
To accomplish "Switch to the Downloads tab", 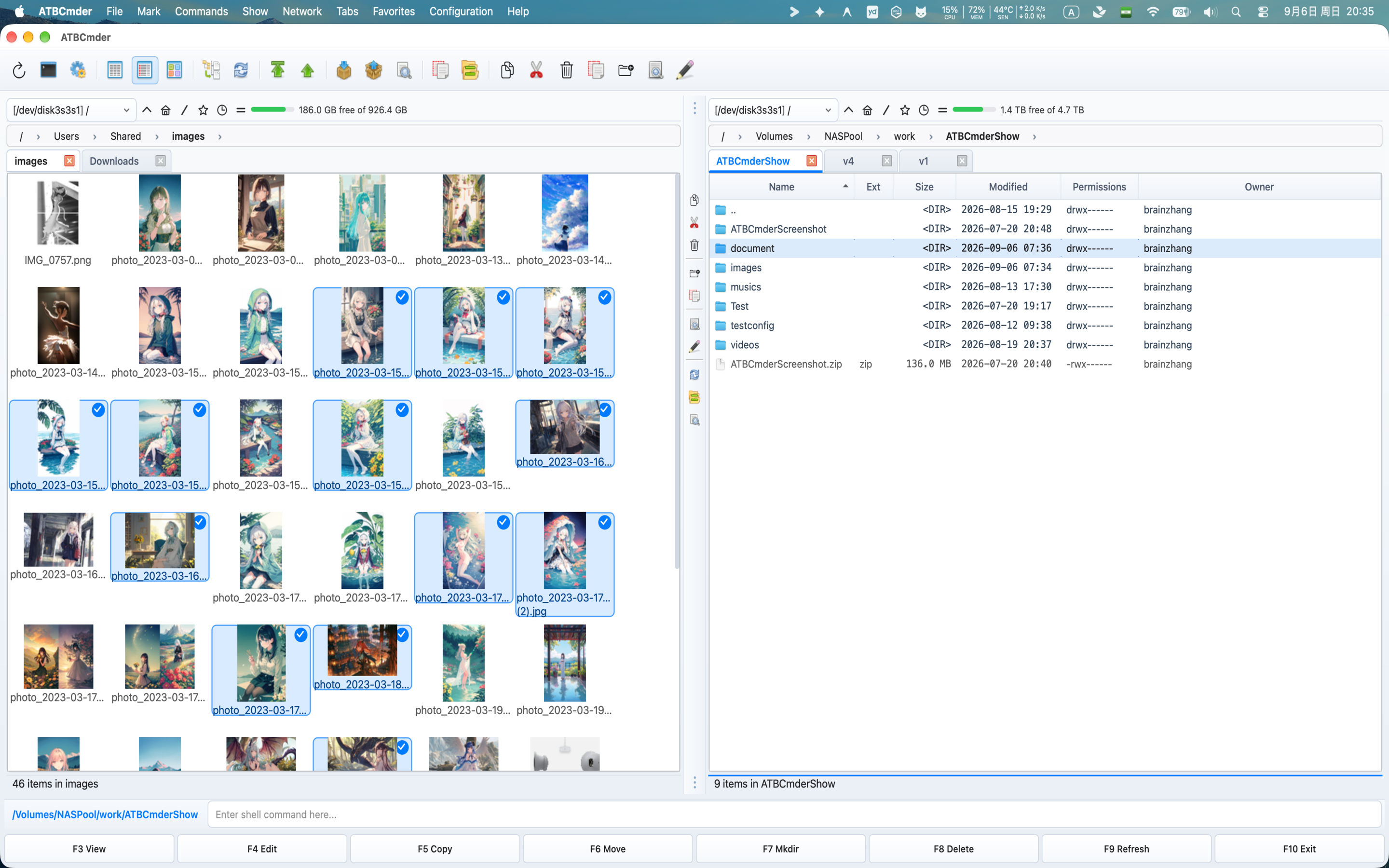I will pyautogui.click(x=114, y=162).
